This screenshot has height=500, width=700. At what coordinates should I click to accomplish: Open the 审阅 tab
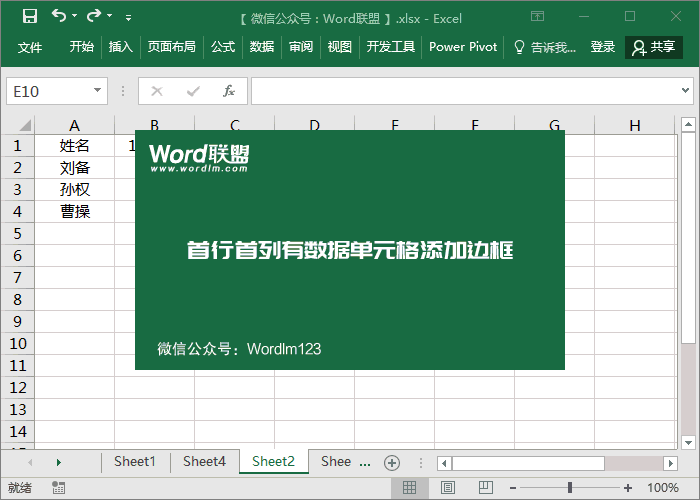click(x=301, y=46)
